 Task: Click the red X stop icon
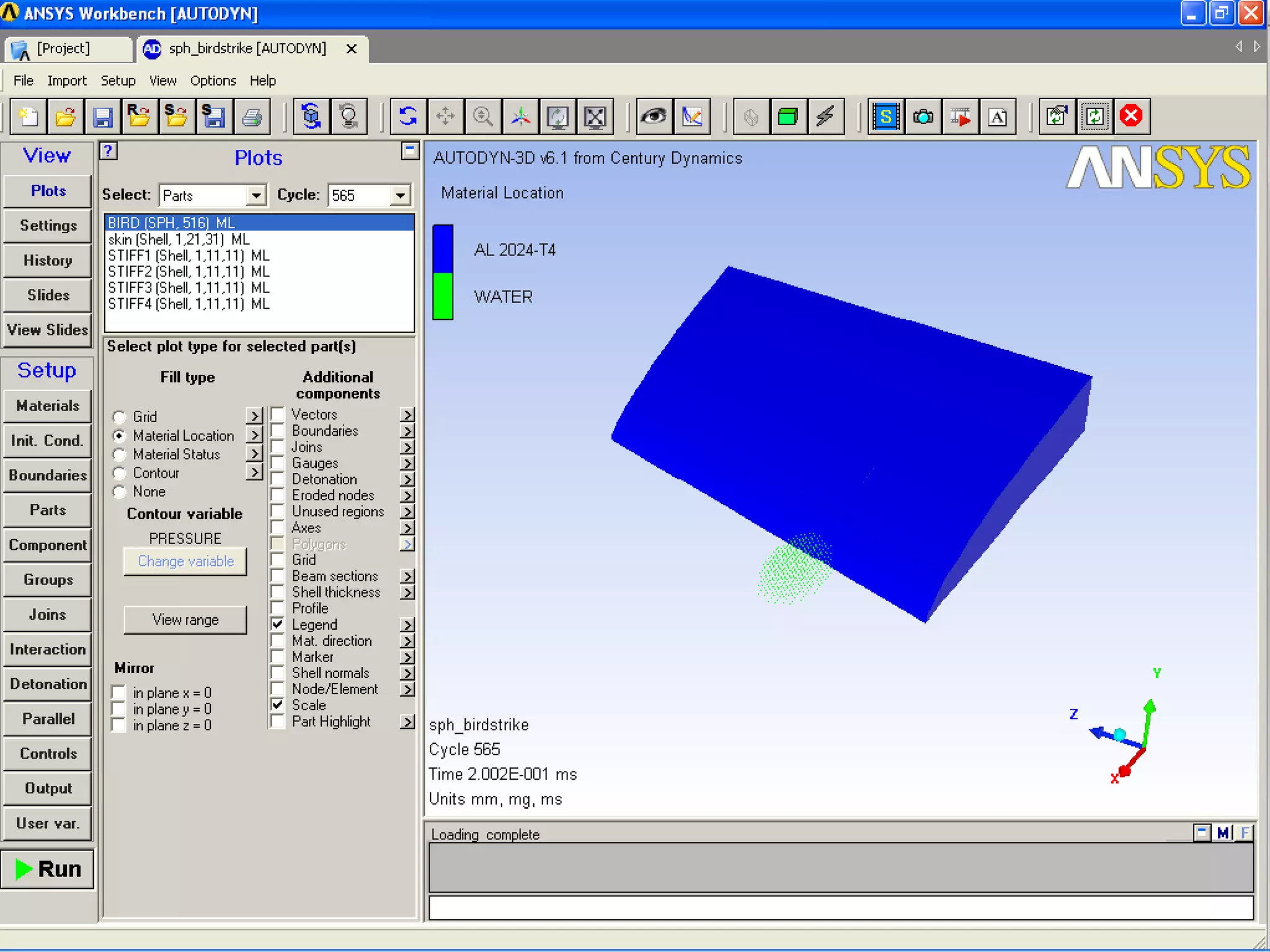(x=1132, y=117)
